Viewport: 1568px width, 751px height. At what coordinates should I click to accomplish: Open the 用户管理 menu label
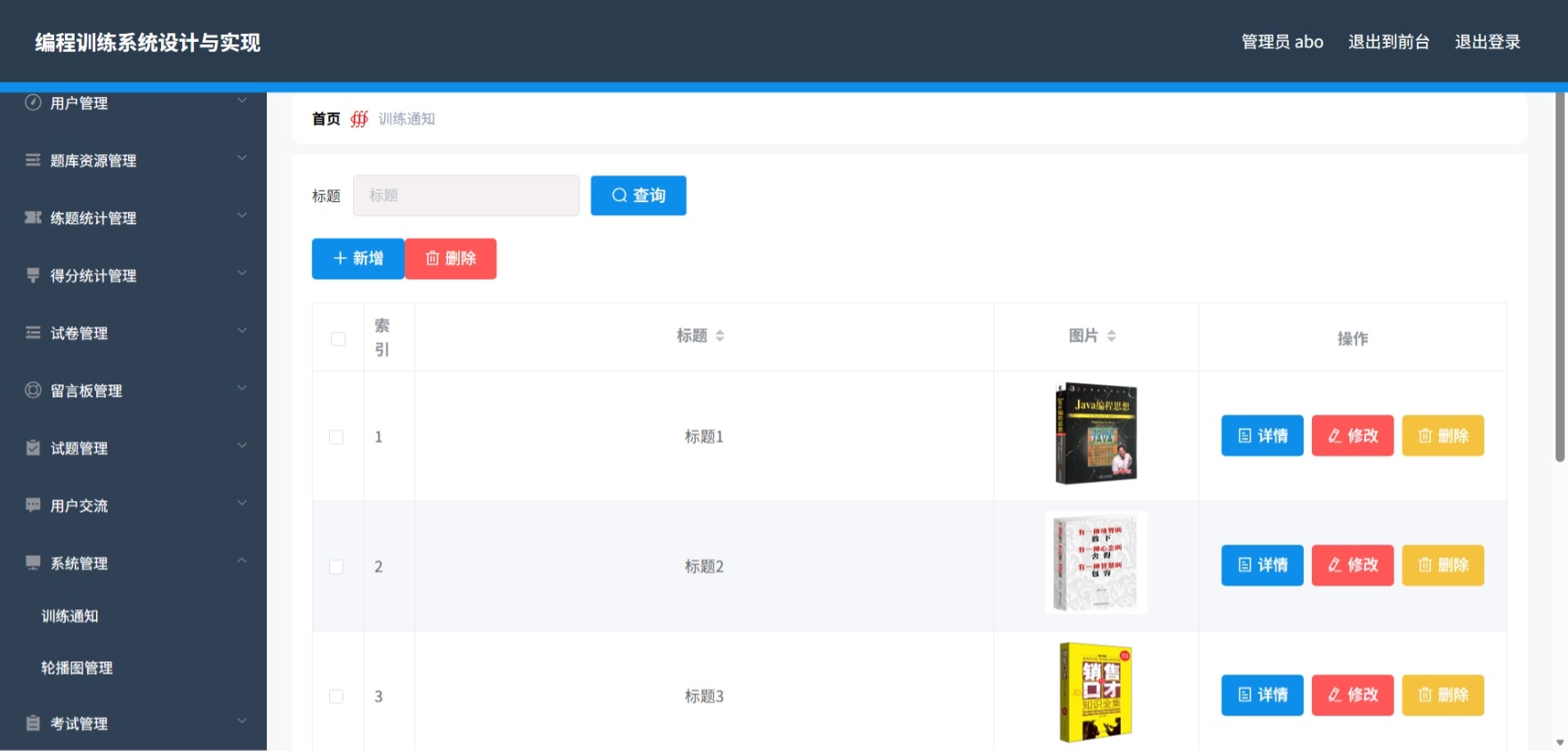[79, 103]
